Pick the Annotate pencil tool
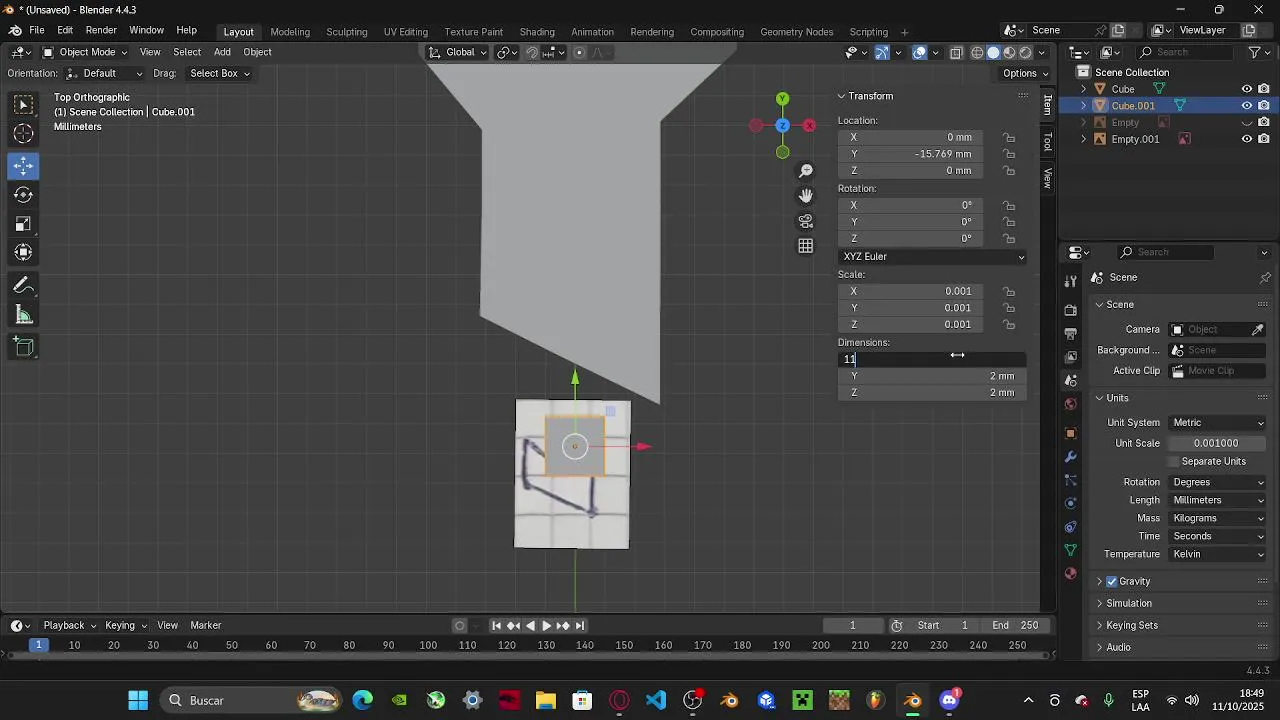Image resolution: width=1280 pixels, height=720 pixels. [24, 286]
